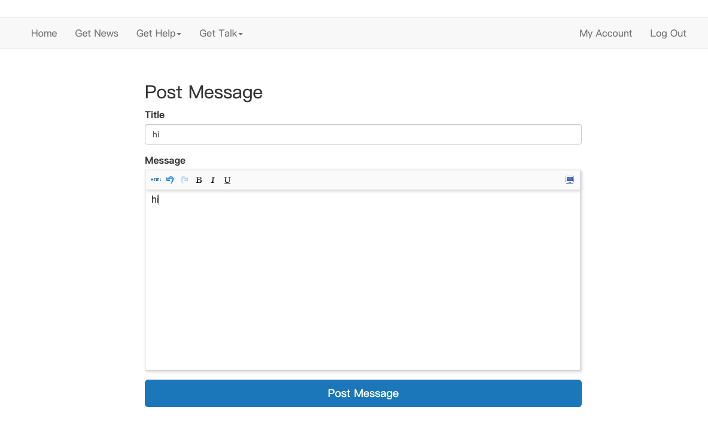
Task: Click Log Out in the navbar
Action: click(667, 33)
